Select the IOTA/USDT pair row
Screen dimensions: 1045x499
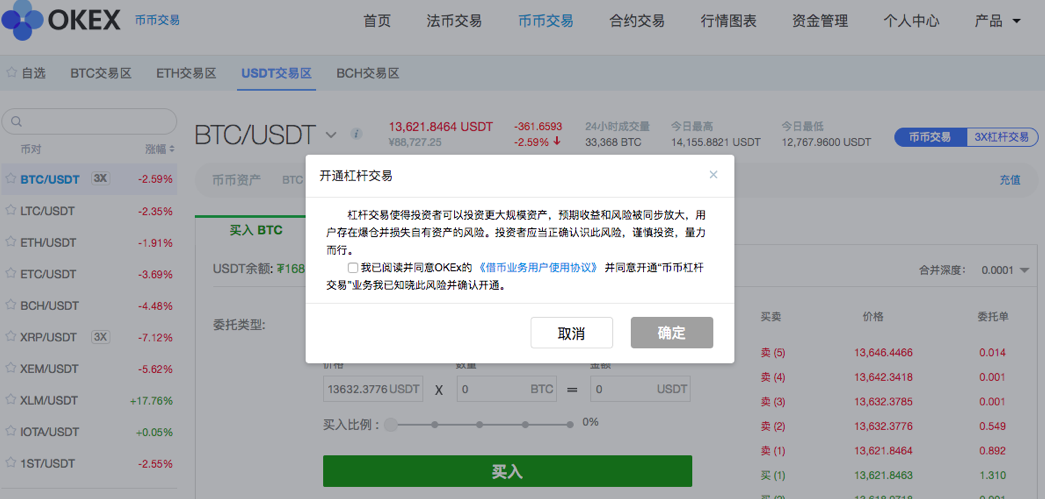coord(89,431)
